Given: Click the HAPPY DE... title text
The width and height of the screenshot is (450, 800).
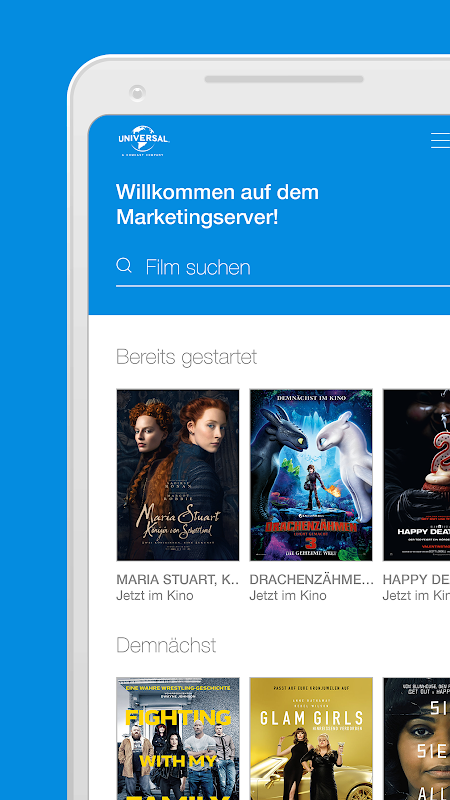Looking at the screenshot, I should [x=416, y=580].
